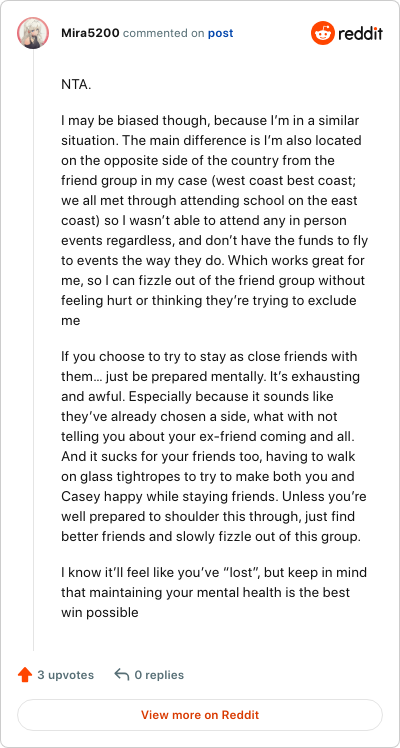The width and height of the screenshot is (400, 748).
Task: Click the "NTA." verdict text
Action: (76, 84)
